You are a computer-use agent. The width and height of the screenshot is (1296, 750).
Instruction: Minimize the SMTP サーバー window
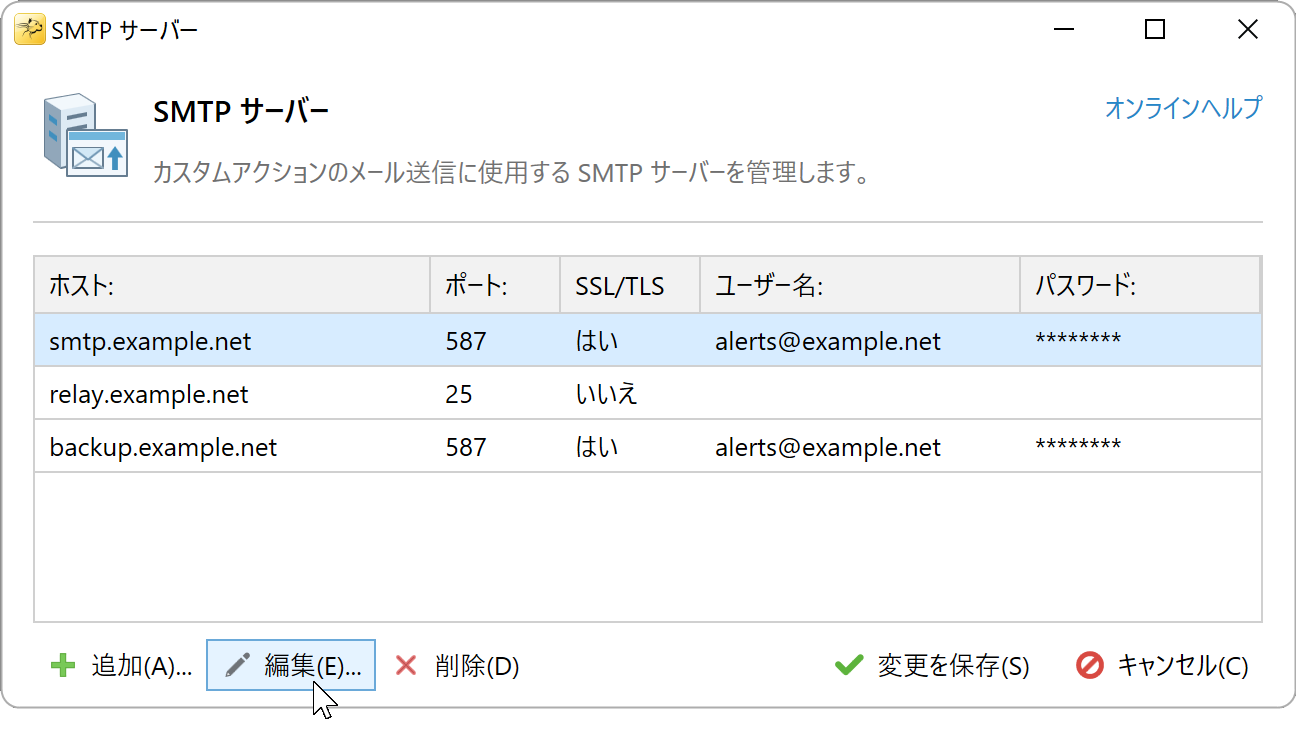click(x=1063, y=30)
